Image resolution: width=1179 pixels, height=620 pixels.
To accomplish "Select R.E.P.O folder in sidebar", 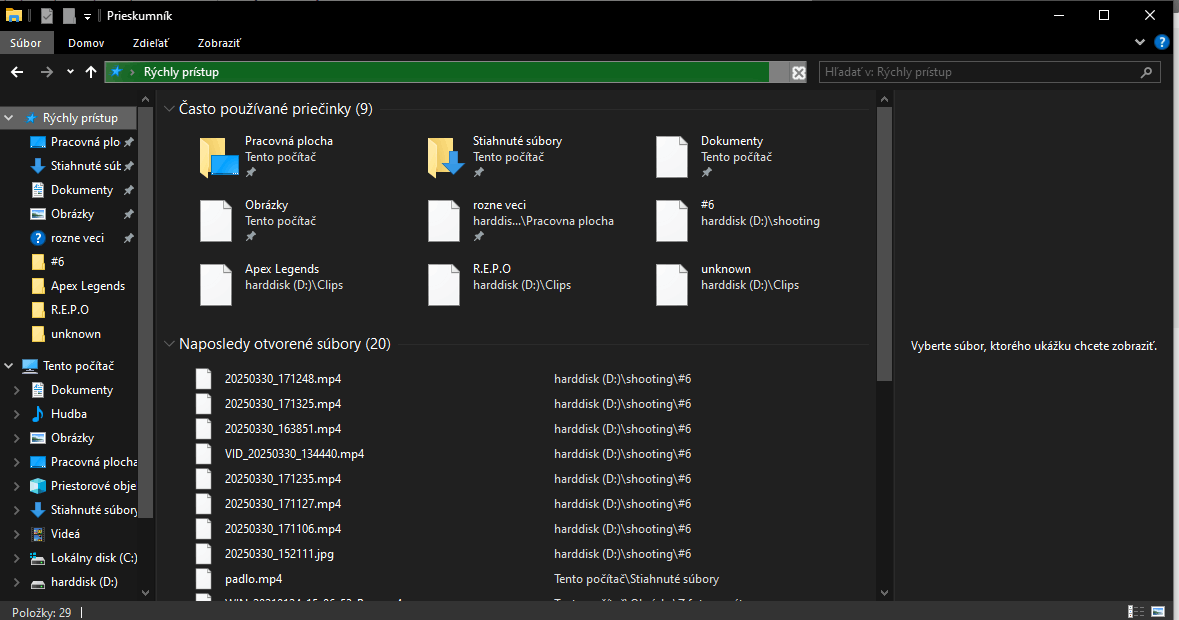I will click(70, 310).
